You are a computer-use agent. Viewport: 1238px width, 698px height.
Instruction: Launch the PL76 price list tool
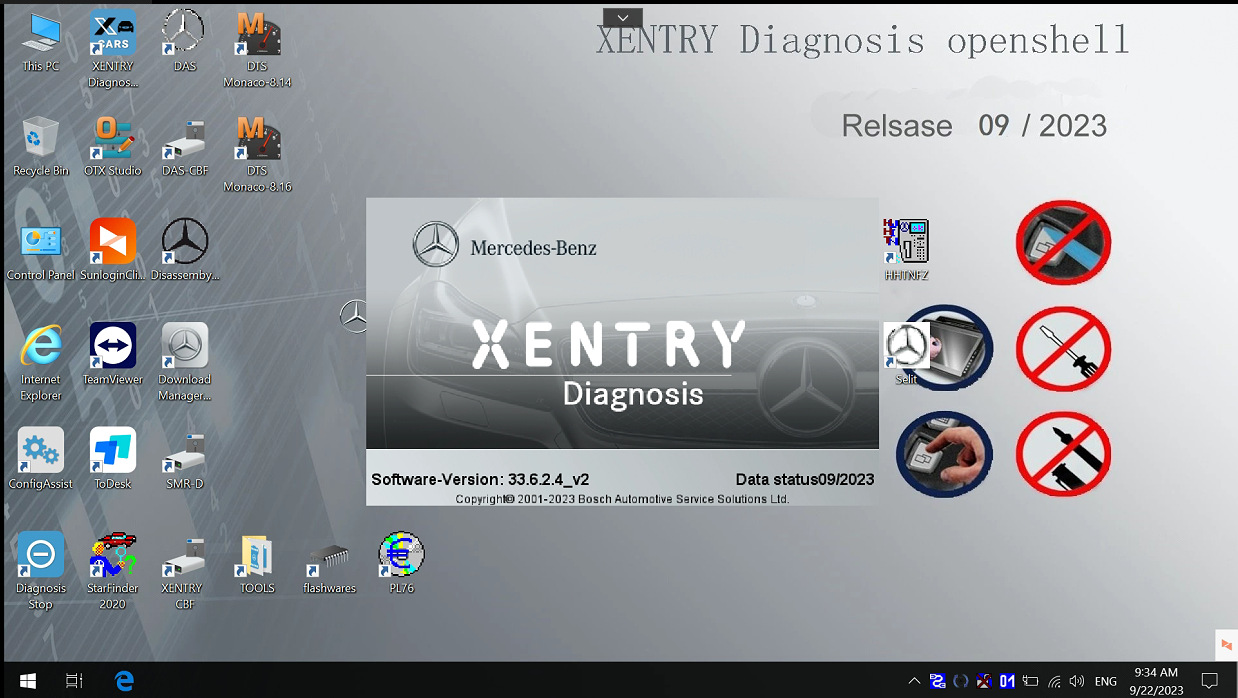(x=400, y=552)
